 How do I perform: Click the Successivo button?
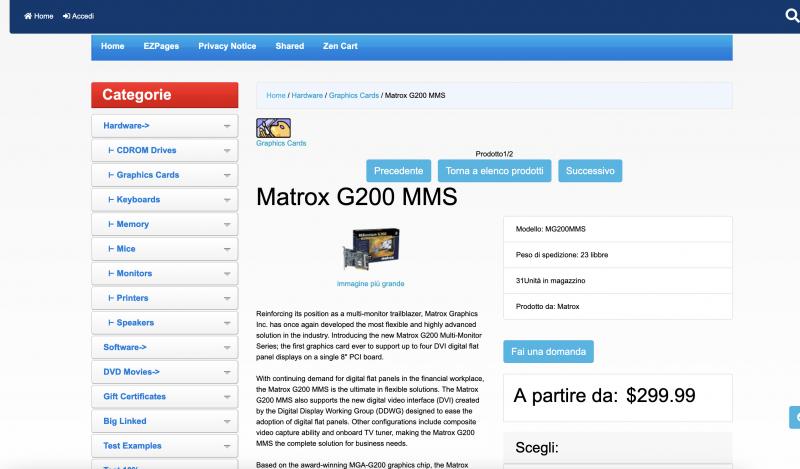tap(590, 170)
